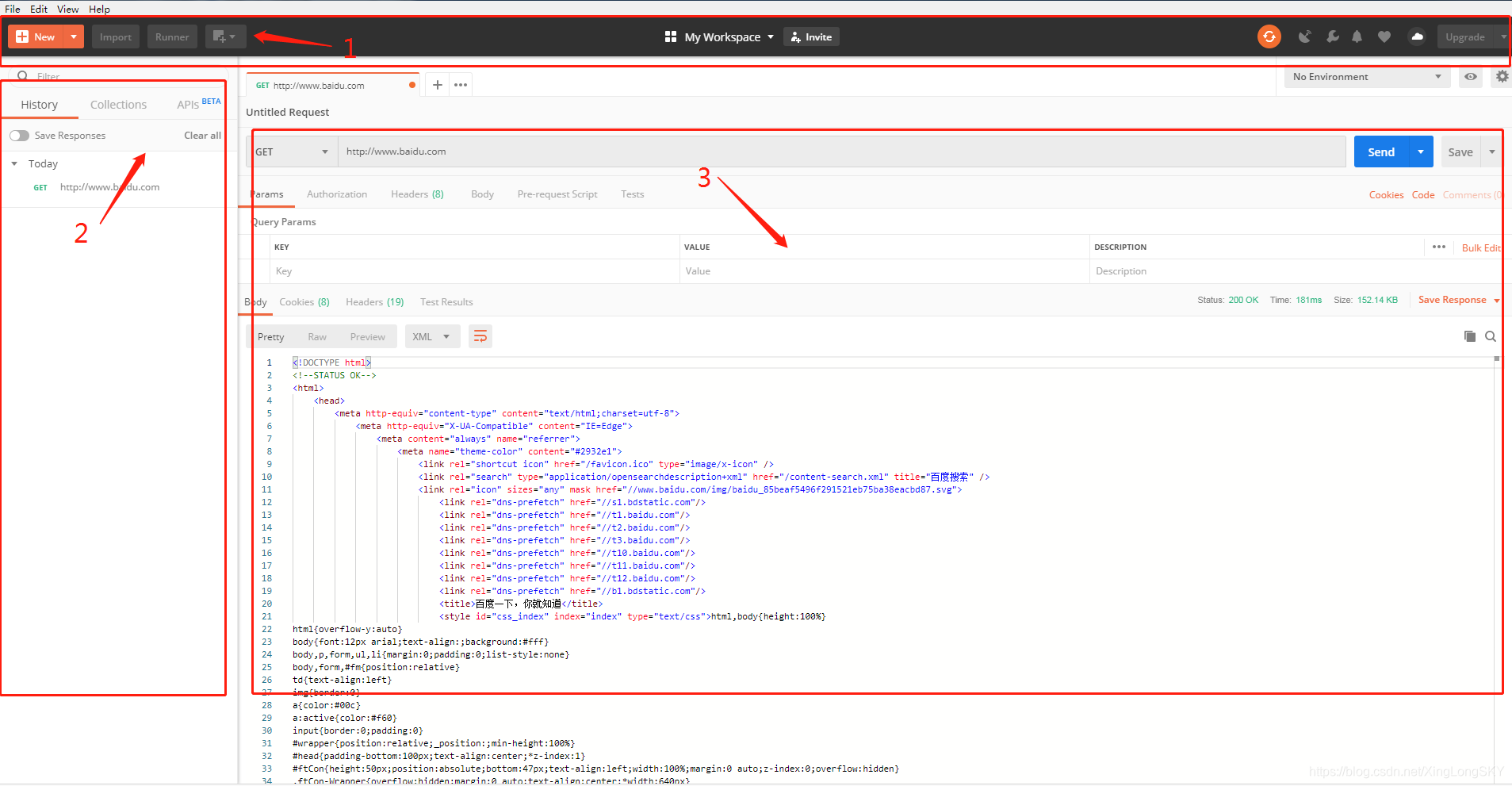Switch to the Collections tab

click(x=118, y=105)
